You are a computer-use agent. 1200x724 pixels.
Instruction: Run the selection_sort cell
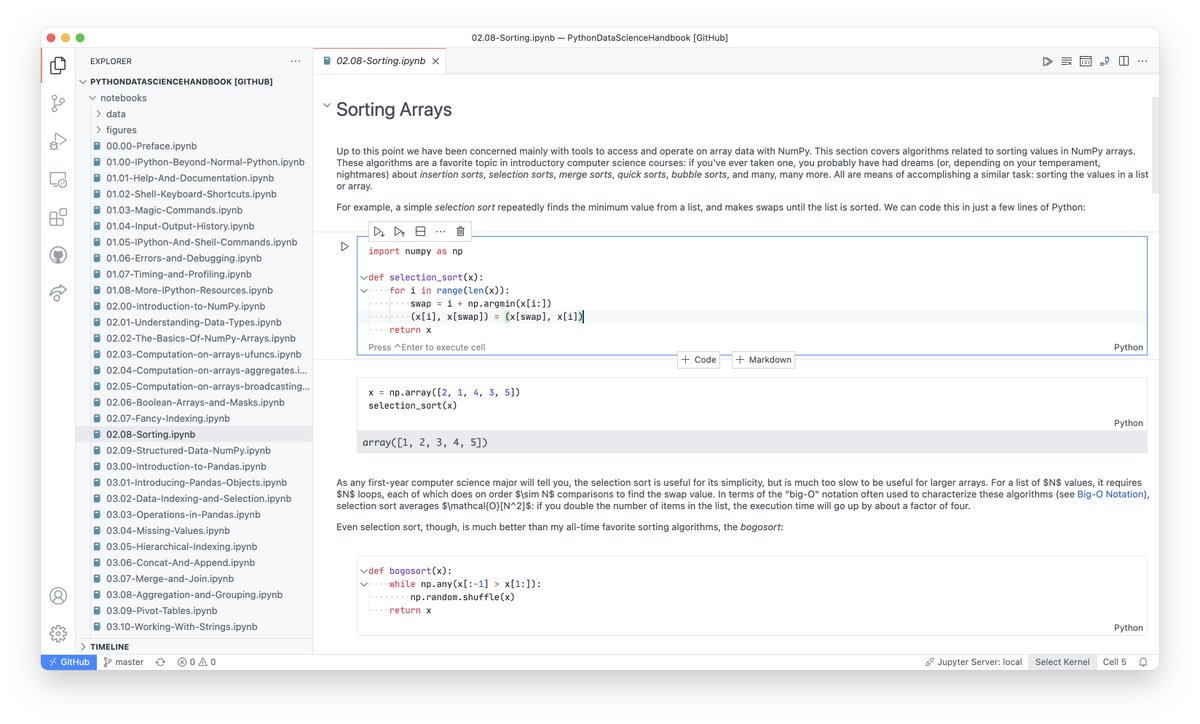pos(345,246)
